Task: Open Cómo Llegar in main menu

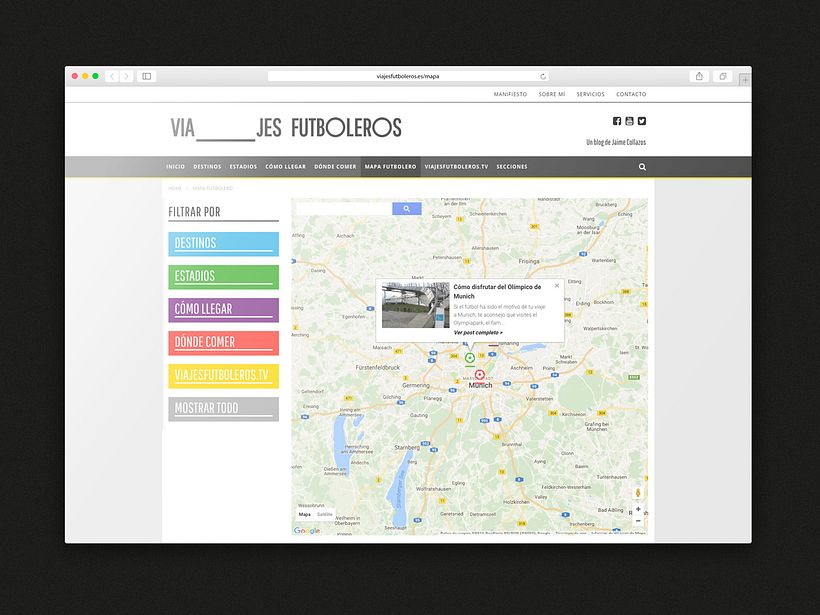Action: click(x=286, y=167)
